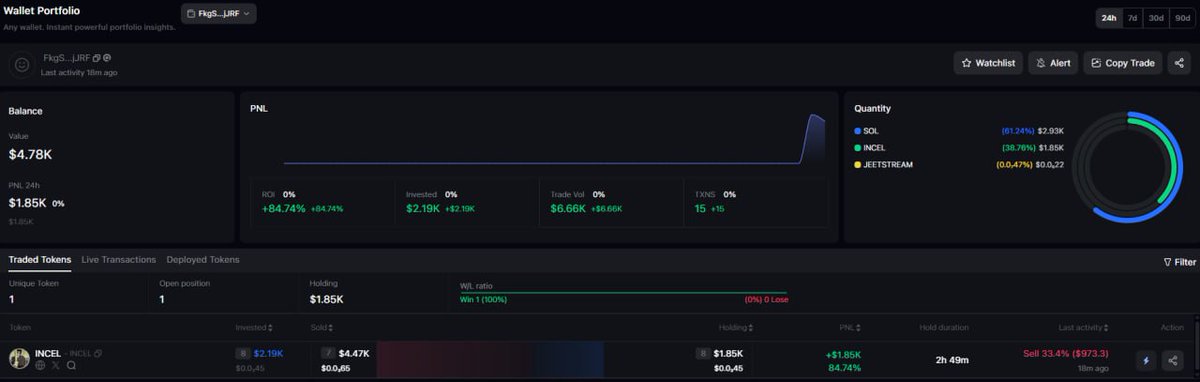
Task: Switch to Live Transactions tab
Action: (119, 260)
